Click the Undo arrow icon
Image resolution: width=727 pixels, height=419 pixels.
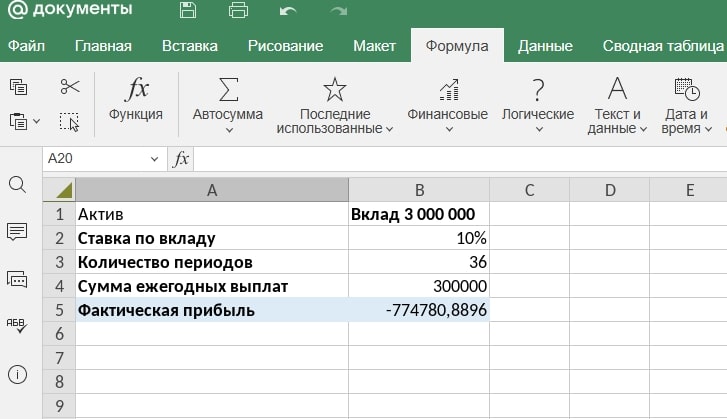(288, 10)
